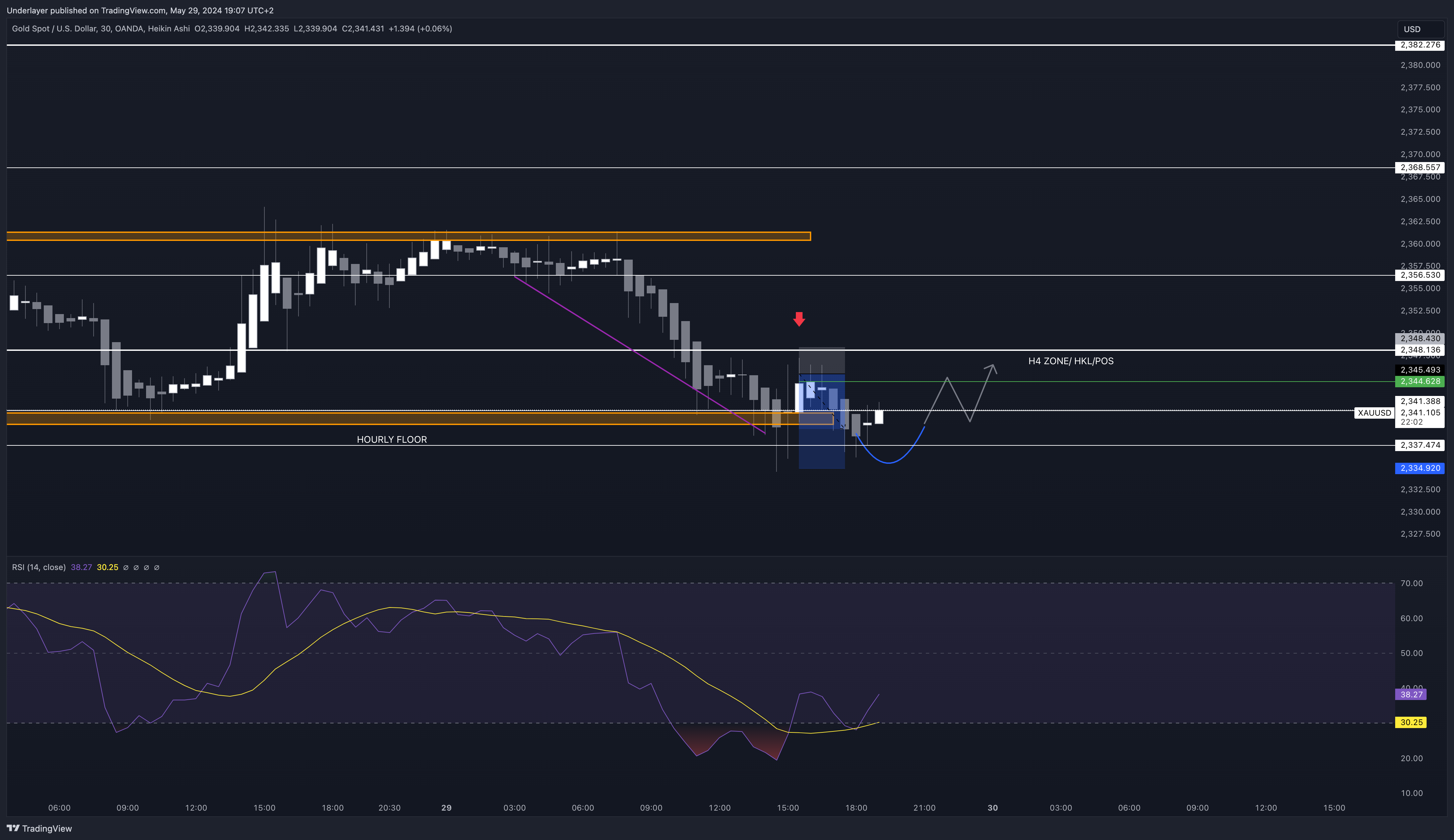Viewport: 1454px width, 840px height.
Task: Click the open value O2,339.904
Action: tap(217, 28)
